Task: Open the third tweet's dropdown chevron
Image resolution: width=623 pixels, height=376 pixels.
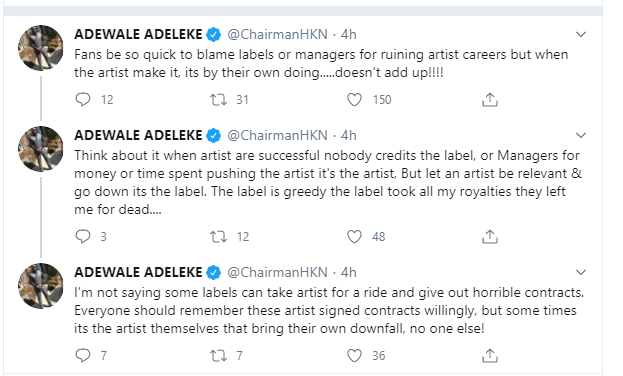Action: coord(581,272)
